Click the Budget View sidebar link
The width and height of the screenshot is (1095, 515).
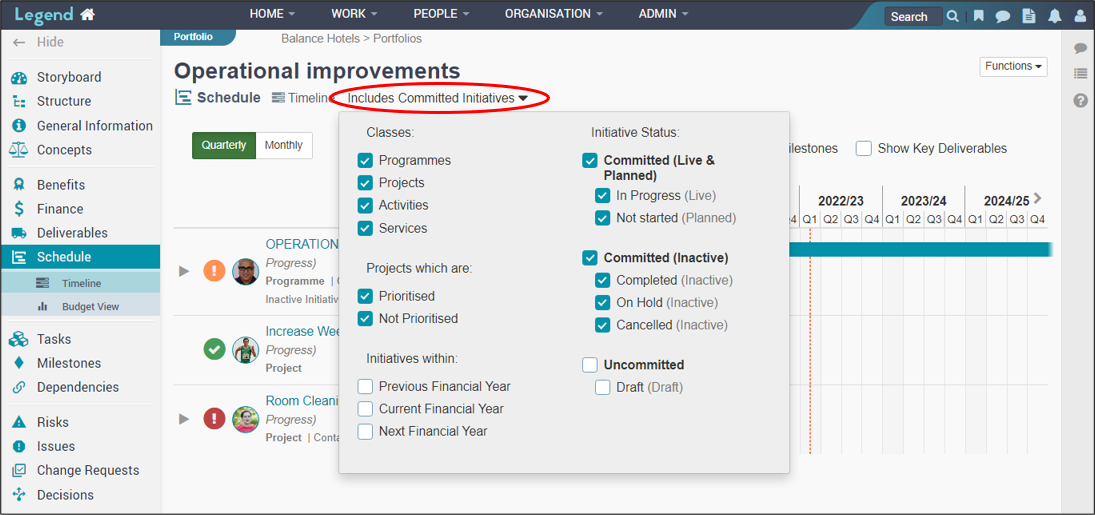pos(90,306)
